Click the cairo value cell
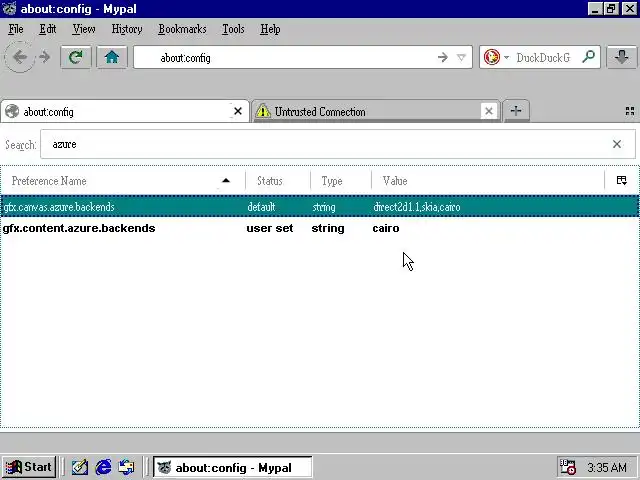This screenshot has width=640, height=480. coord(386,228)
